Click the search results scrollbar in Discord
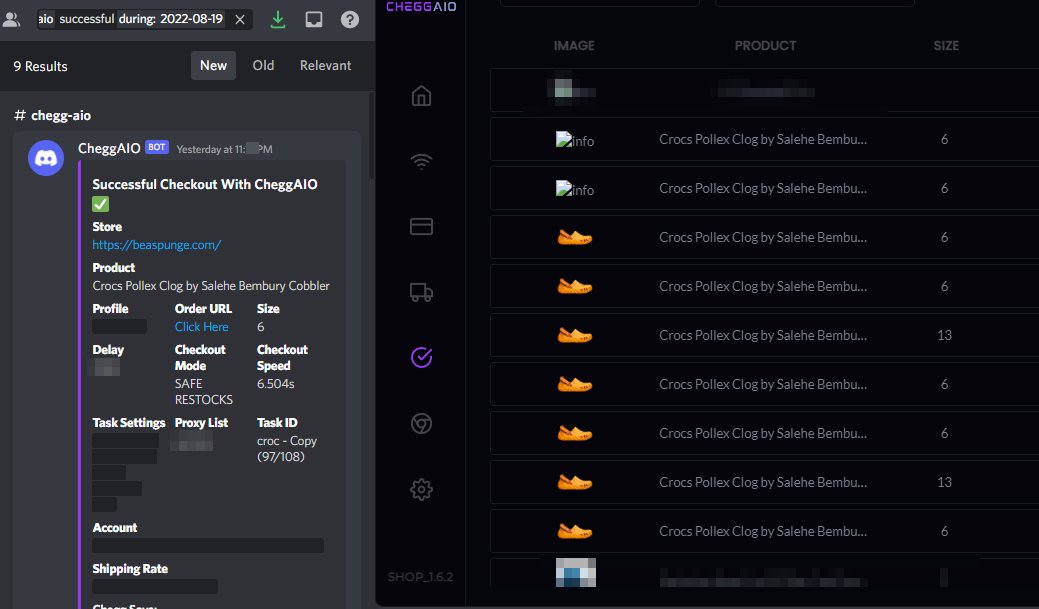Viewport: 1039px width, 609px height. [371, 136]
